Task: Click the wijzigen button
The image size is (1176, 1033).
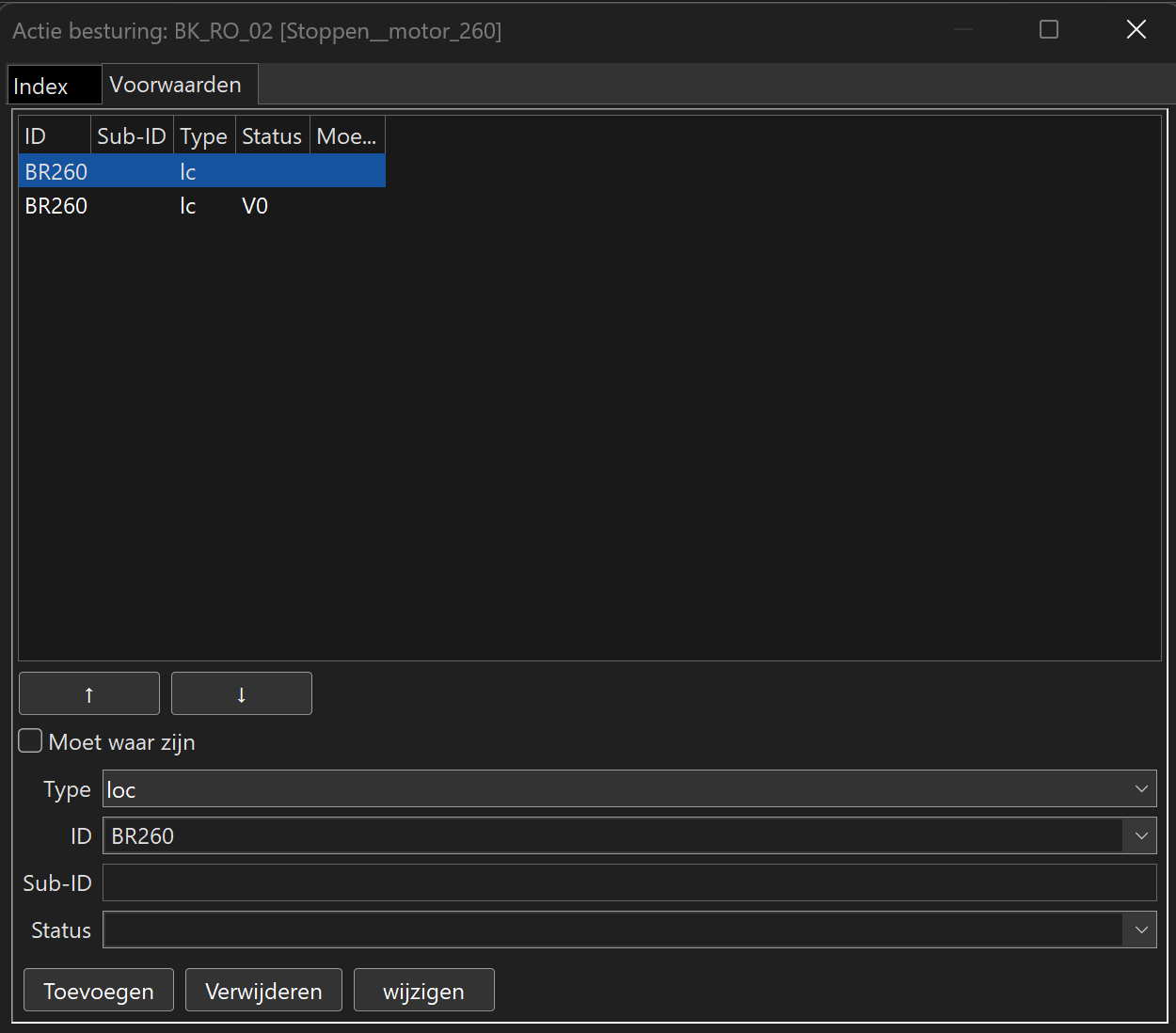Action: click(423, 991)
